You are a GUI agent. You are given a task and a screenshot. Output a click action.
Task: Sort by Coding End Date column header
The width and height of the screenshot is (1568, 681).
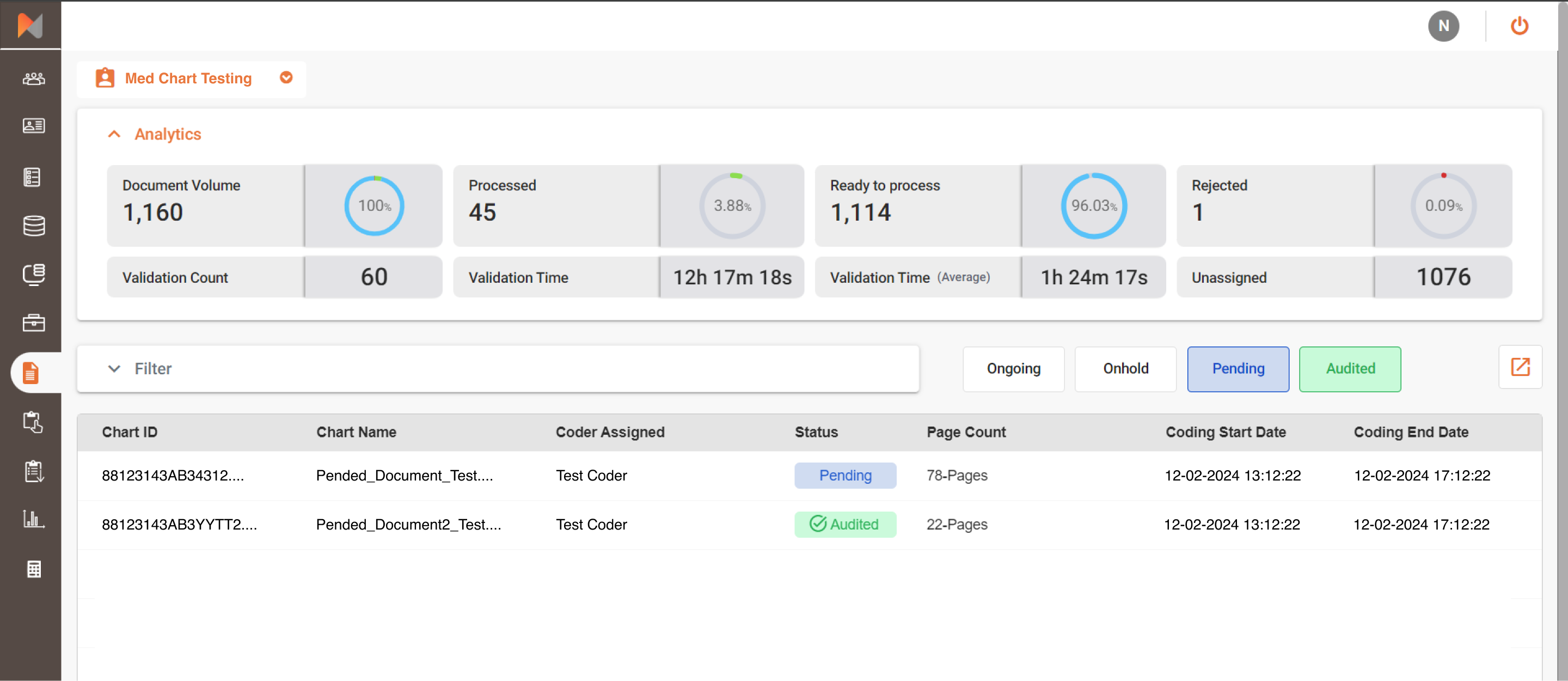click(1411, 432)
